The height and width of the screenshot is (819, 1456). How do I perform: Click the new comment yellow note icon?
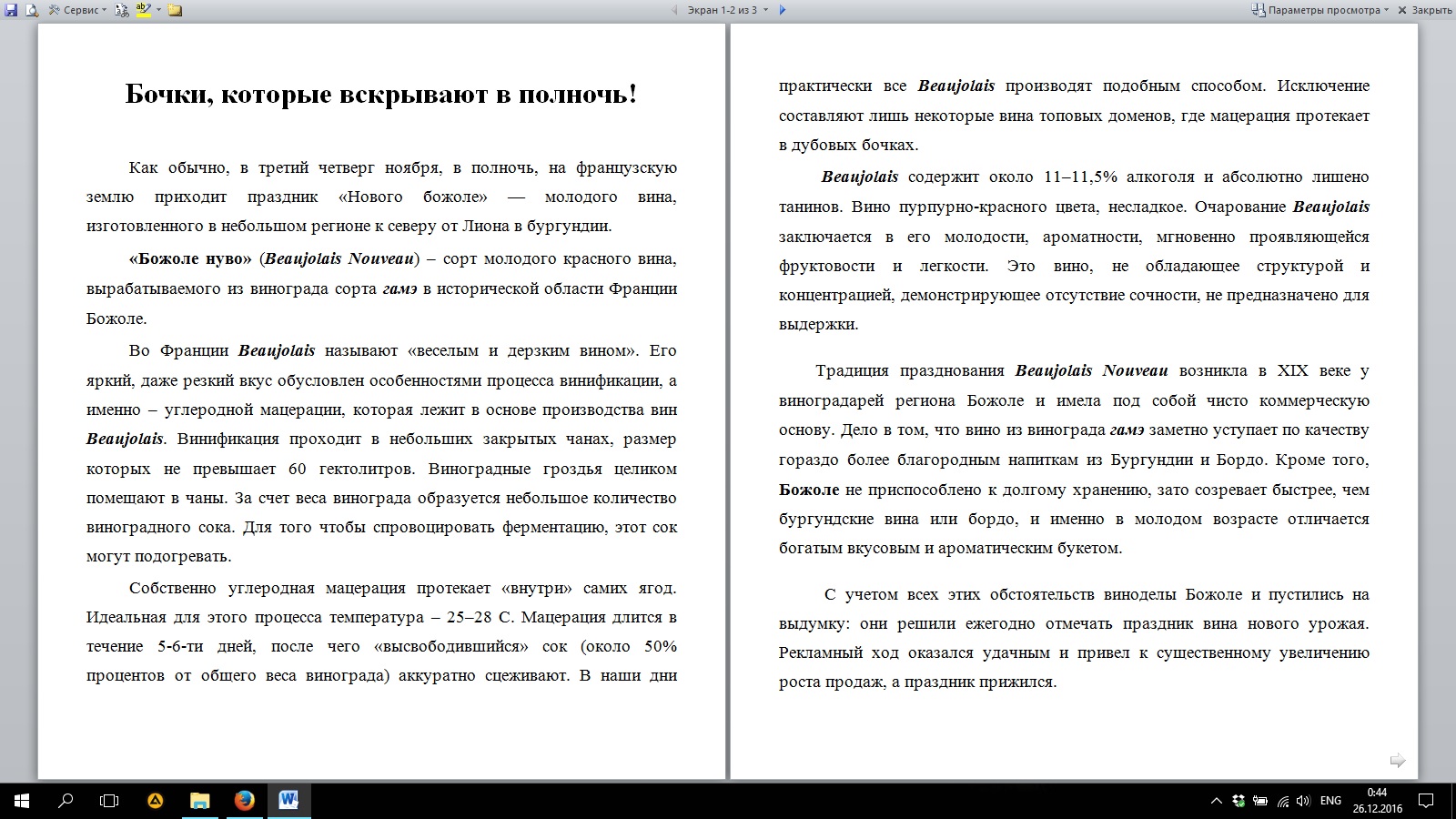tap(175, 10)
